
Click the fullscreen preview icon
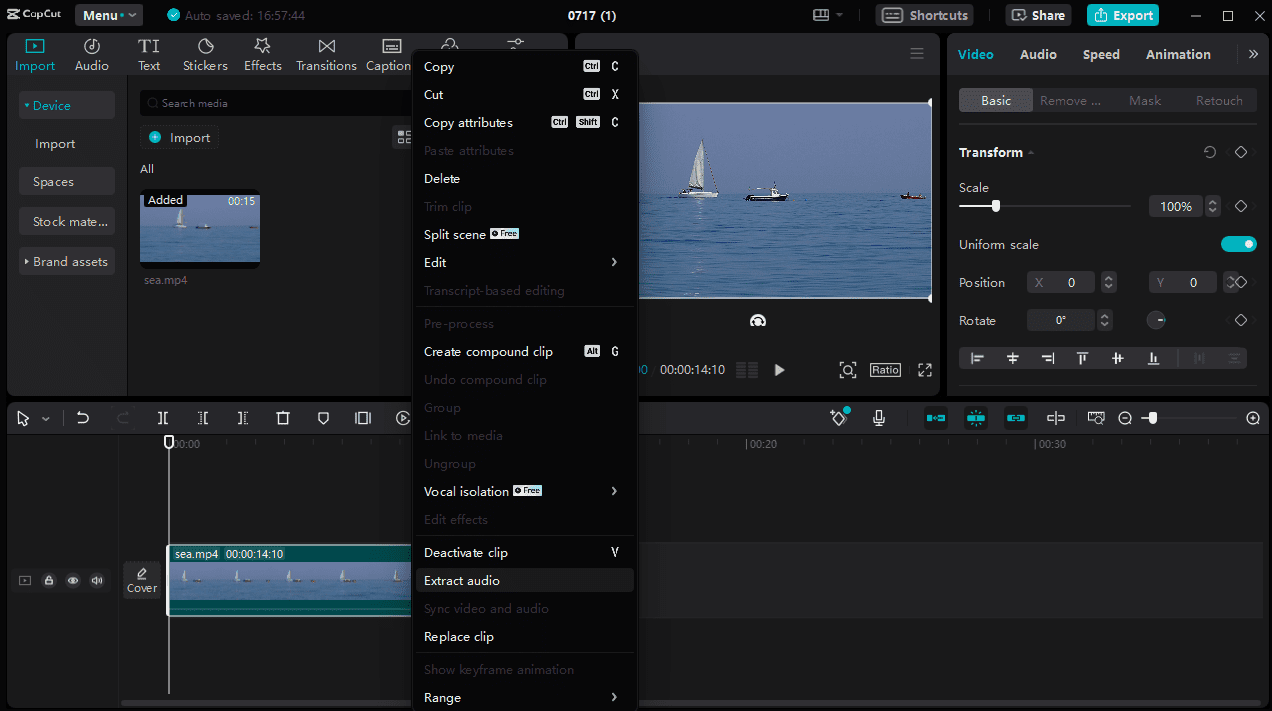(x=925, y=370)
